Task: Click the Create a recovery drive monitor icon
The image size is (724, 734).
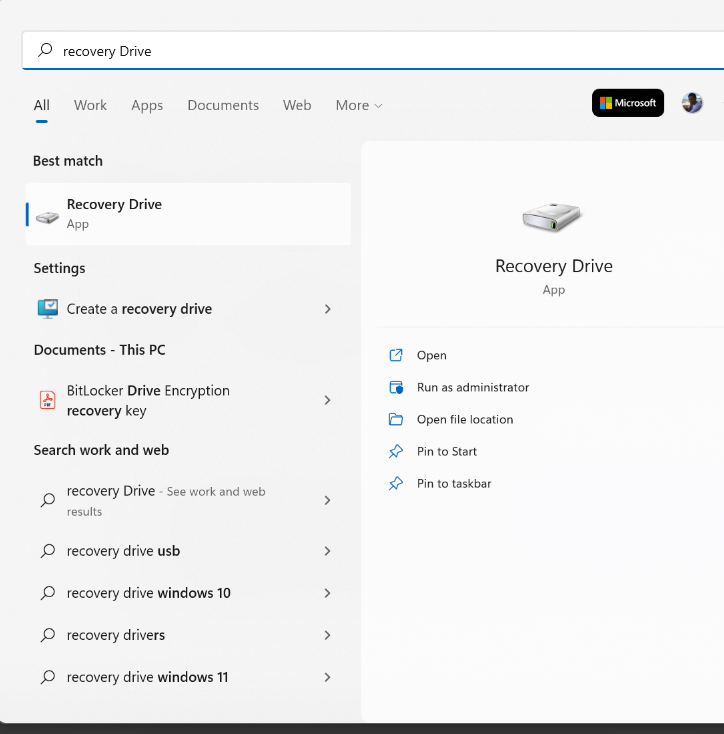Action: pos(48,309)
